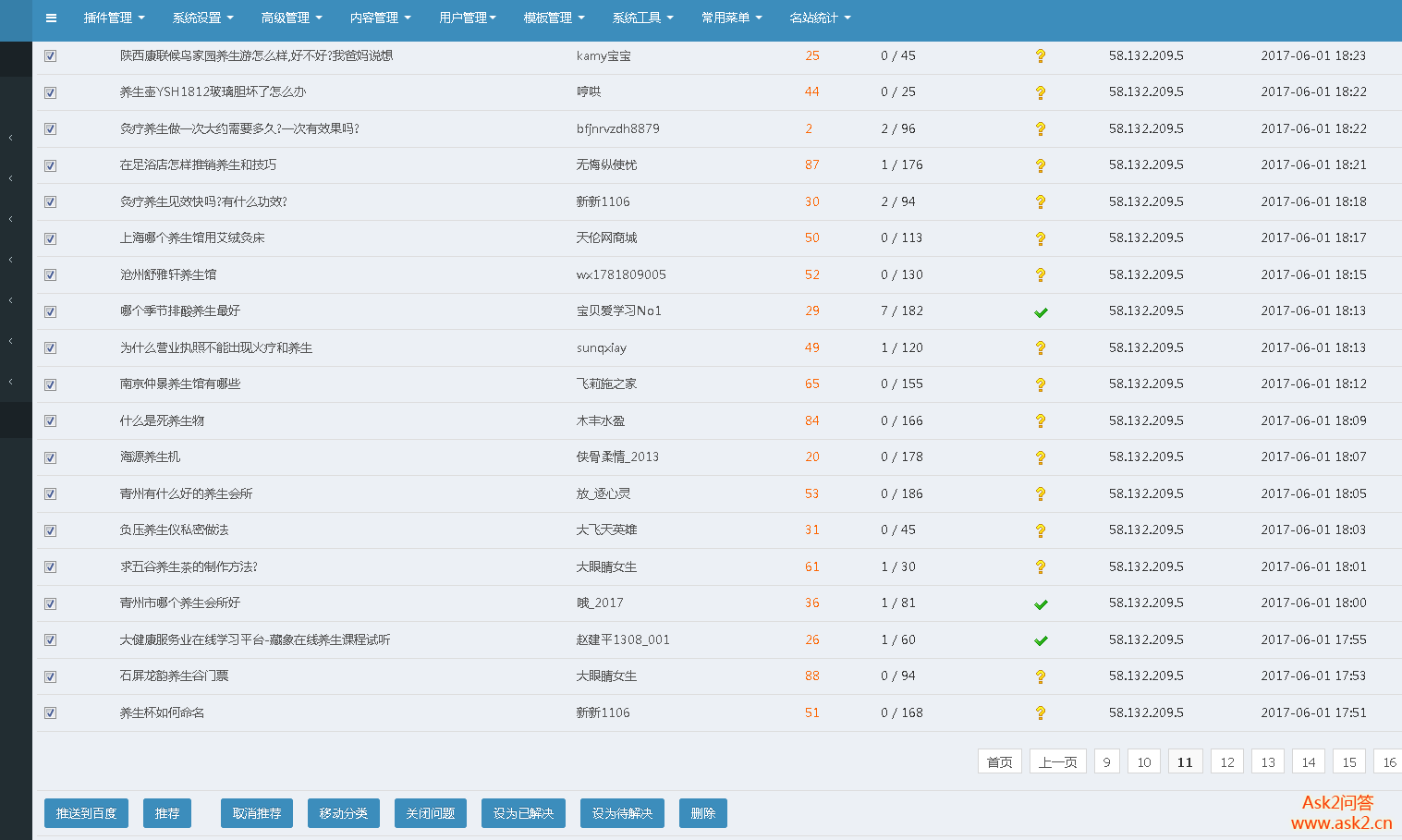Deselect the row 求五谷养生茶的制作方法

click(51, 567)
